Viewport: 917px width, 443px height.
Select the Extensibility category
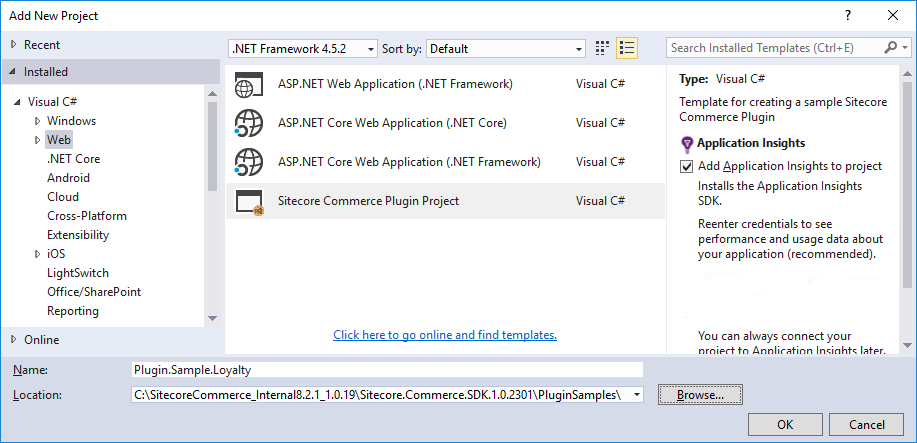(78, 235)
